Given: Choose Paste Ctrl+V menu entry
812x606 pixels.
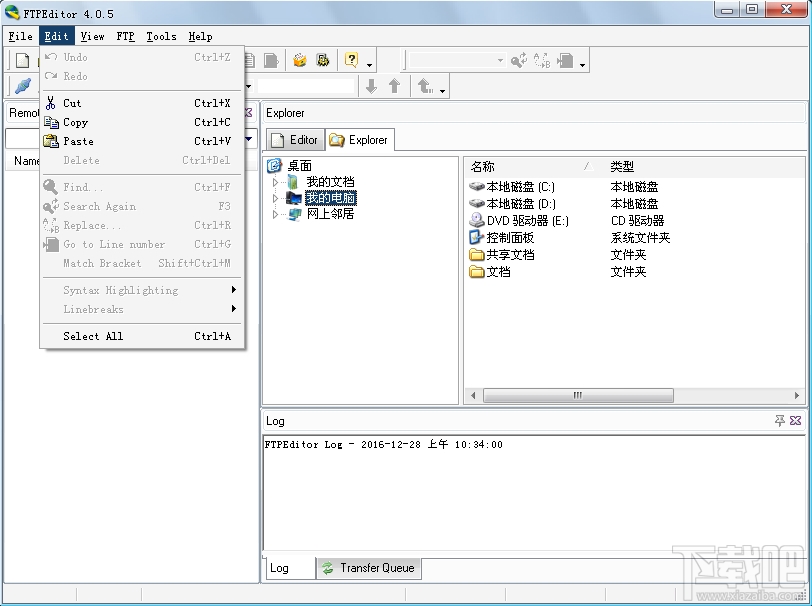Looking at the screenshot, I should coord(141,141).
